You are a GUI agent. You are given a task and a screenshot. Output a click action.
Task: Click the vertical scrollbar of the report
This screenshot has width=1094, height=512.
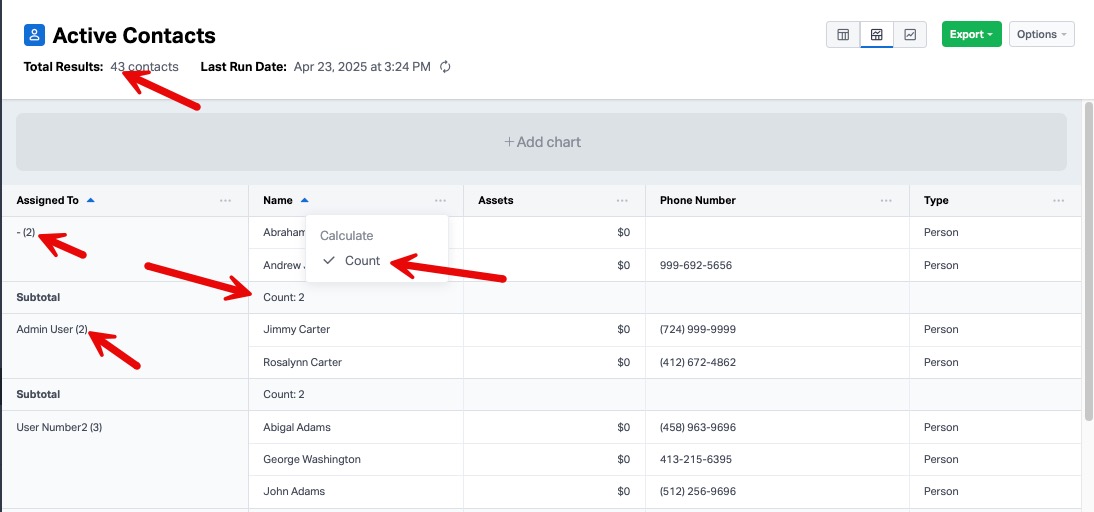click(x=1088, y=261)
